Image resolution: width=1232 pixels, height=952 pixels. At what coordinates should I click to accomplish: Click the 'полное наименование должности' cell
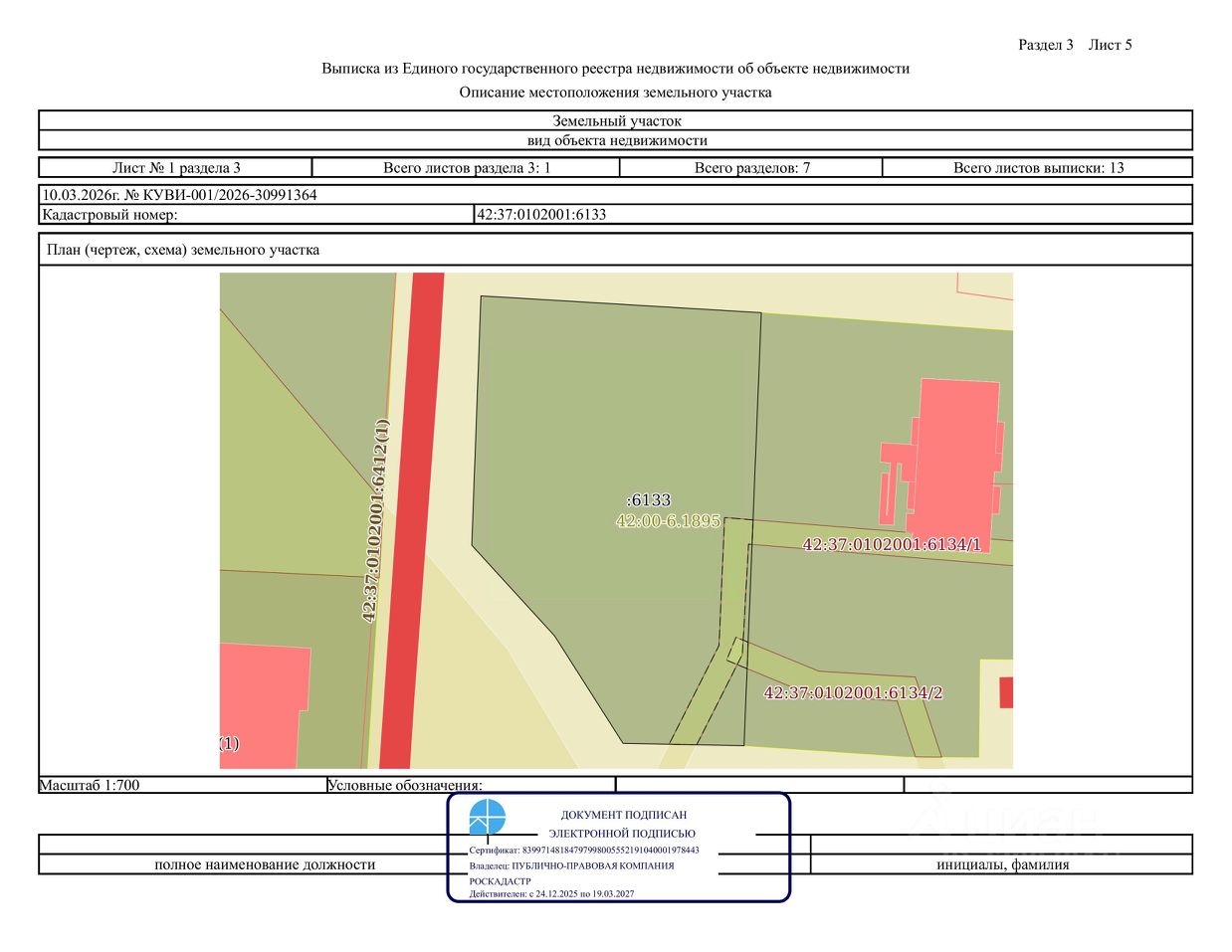tap(265, 864)
